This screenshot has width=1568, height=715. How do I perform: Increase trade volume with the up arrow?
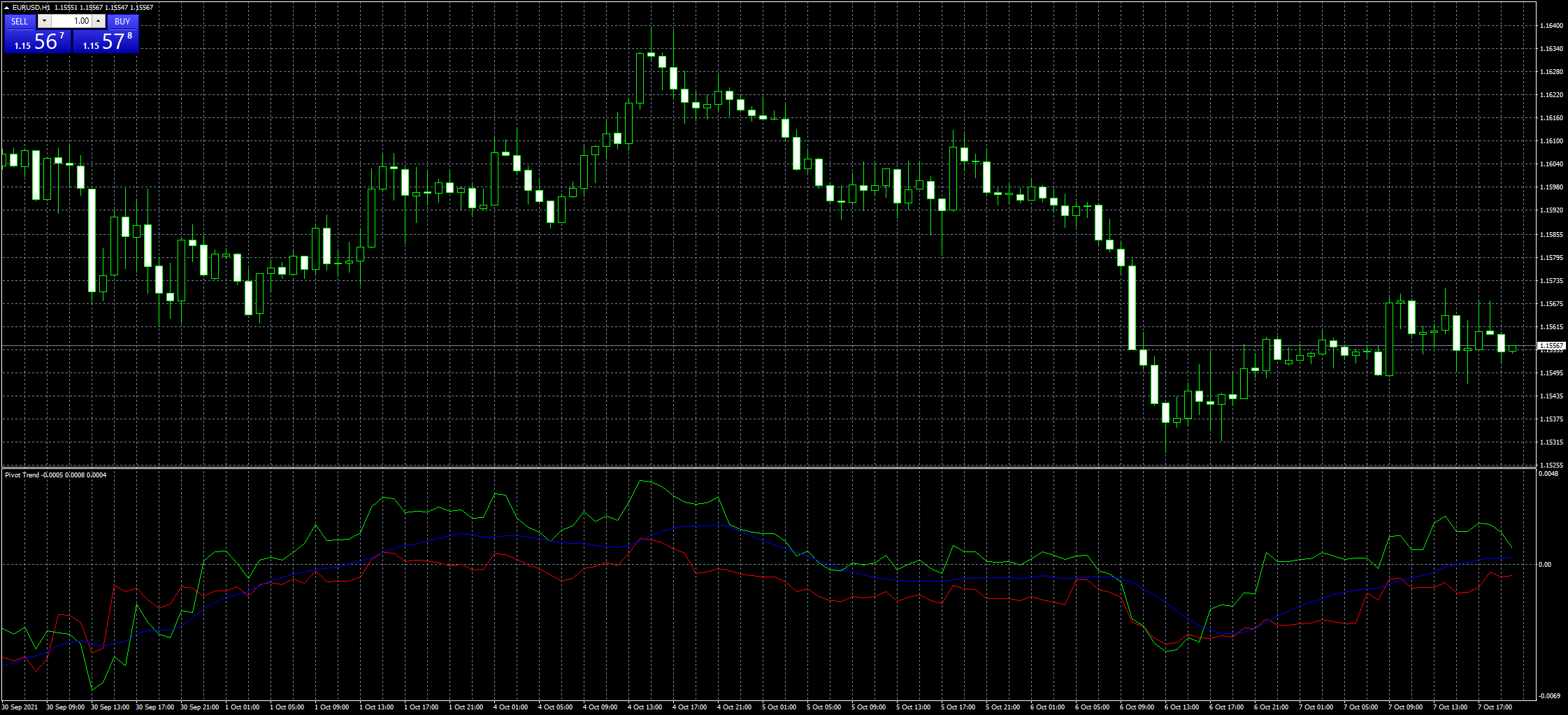point(99,22)
